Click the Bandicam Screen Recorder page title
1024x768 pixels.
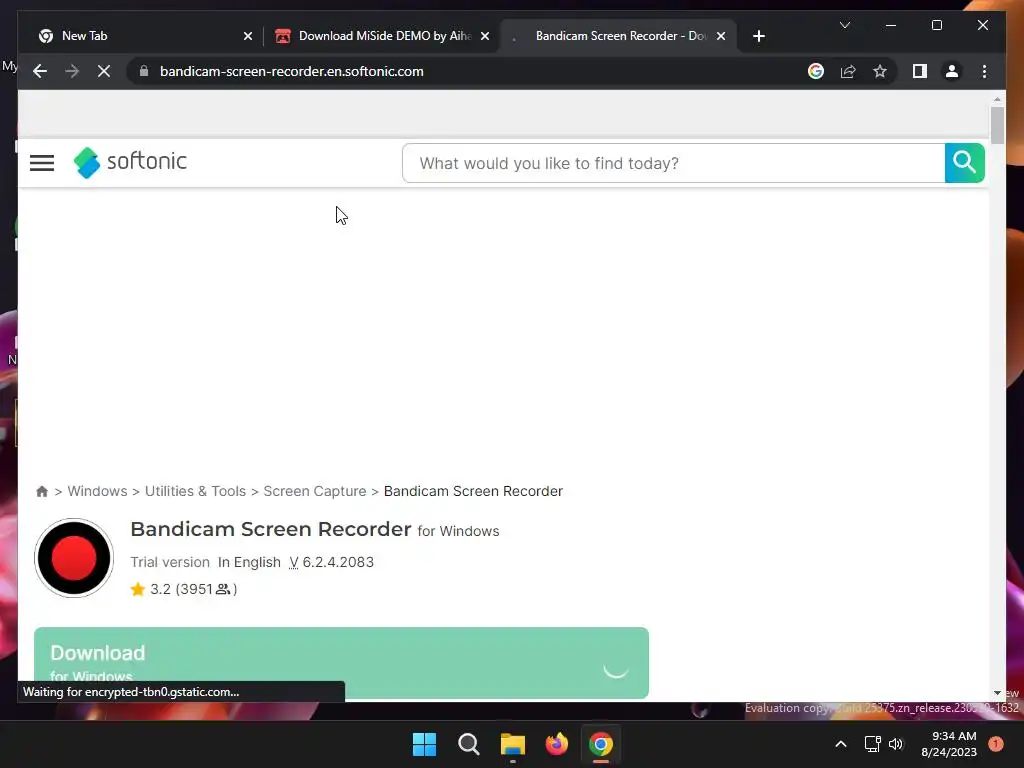[x=270, y=529]
